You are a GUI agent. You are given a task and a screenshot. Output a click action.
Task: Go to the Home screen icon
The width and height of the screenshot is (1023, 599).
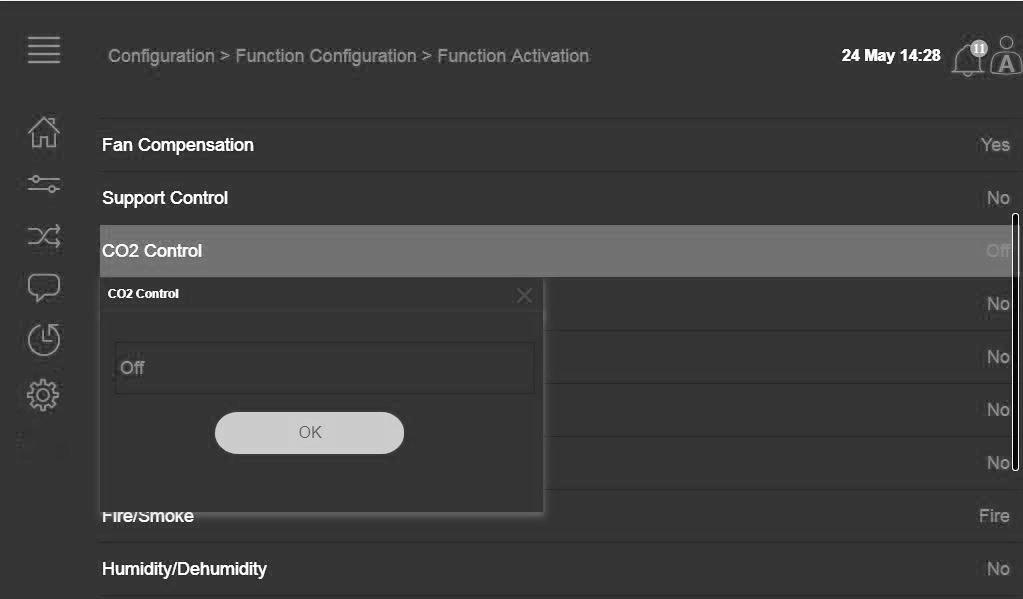pyautogui.click(x=44, y=132)
